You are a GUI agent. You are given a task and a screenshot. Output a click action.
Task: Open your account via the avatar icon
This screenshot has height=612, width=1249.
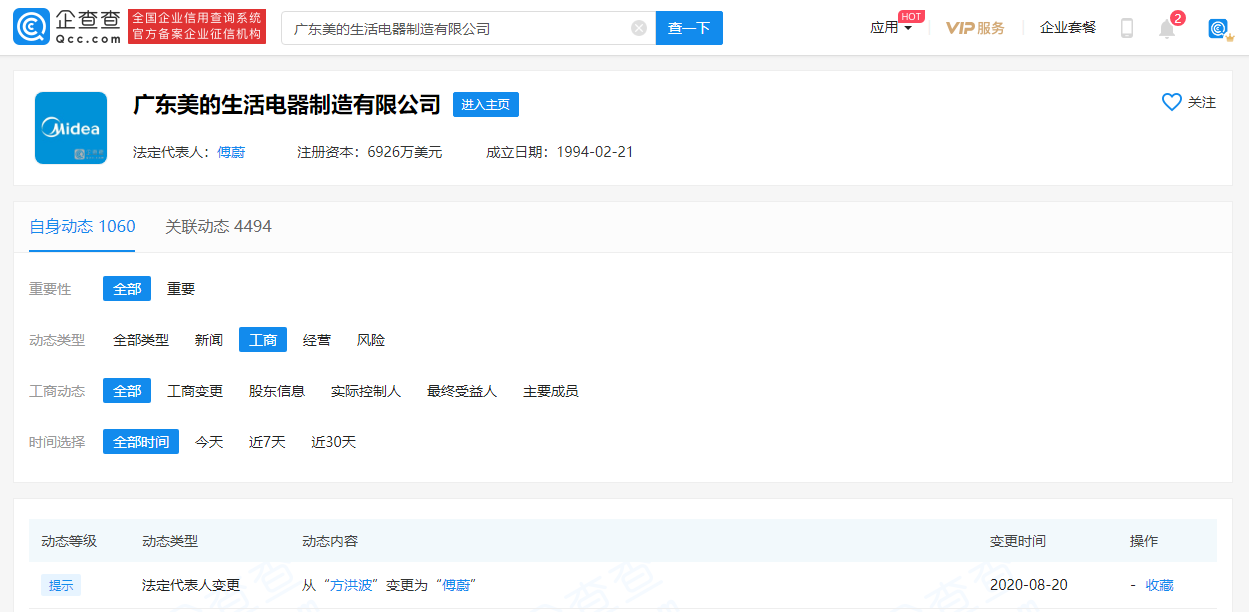click(1216, 27)
